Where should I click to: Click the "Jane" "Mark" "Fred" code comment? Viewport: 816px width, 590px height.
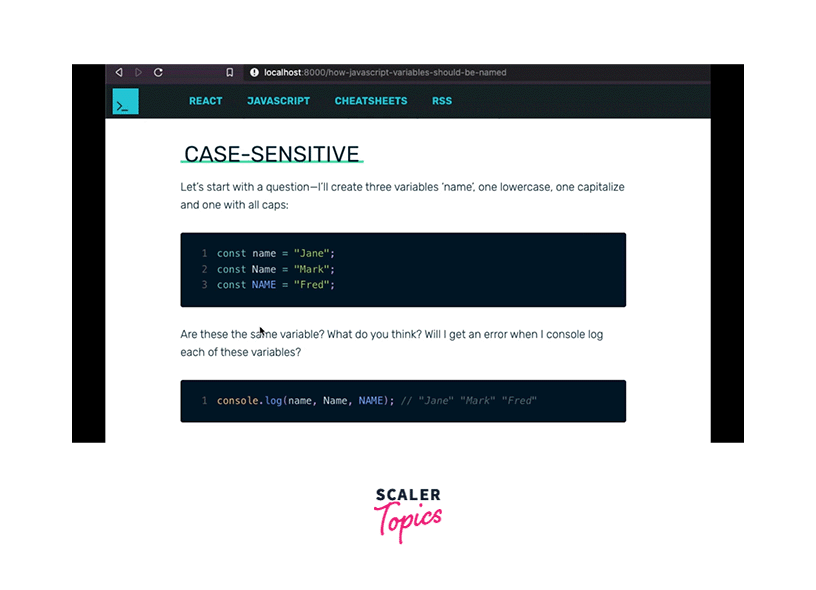[x=468, y=401]
